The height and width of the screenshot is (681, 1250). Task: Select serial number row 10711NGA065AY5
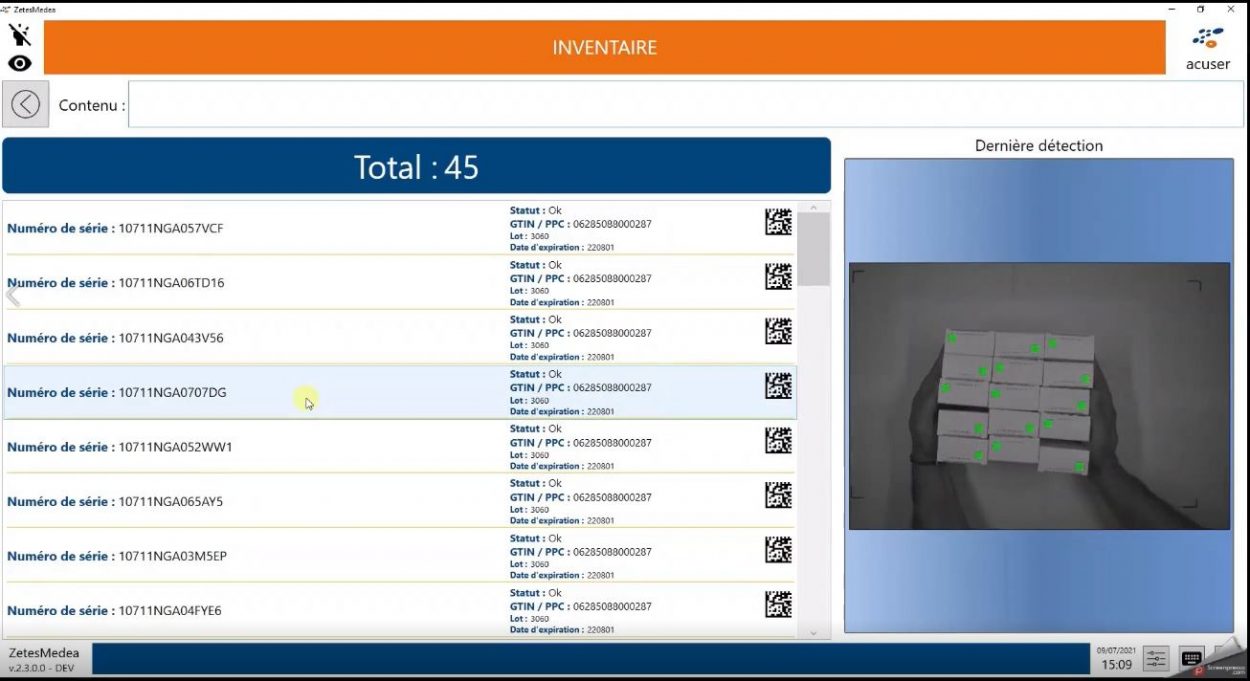tap(250, 502)
